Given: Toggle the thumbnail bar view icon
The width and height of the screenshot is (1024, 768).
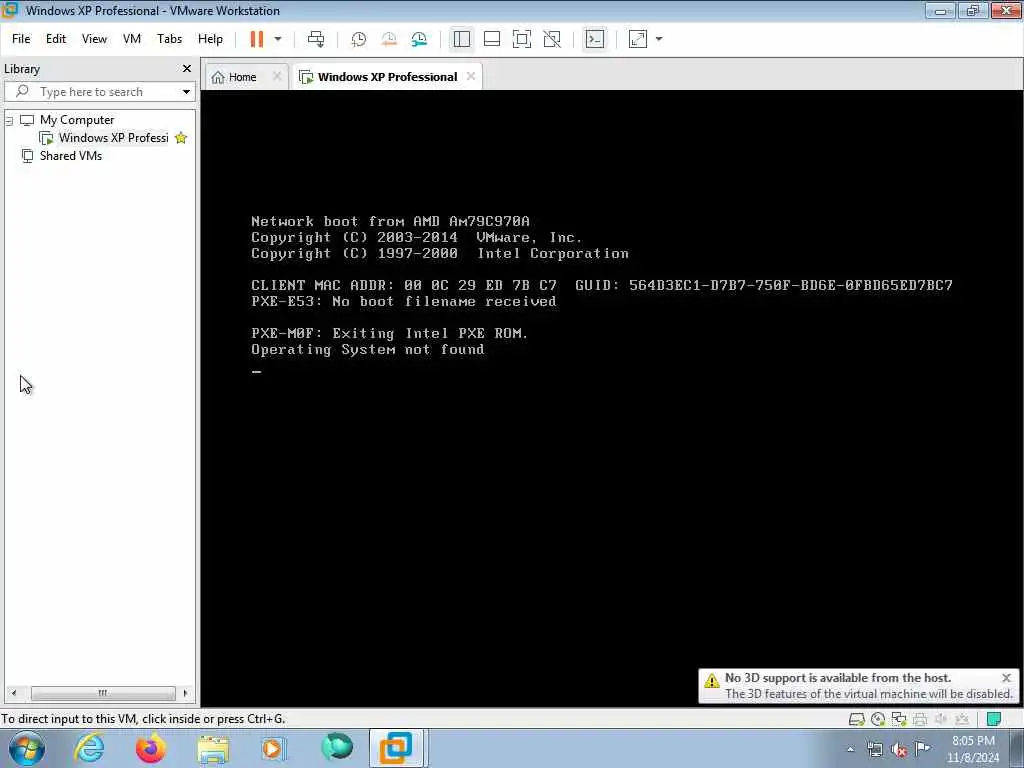Looking at the screenshot, I should pos(492,39).
